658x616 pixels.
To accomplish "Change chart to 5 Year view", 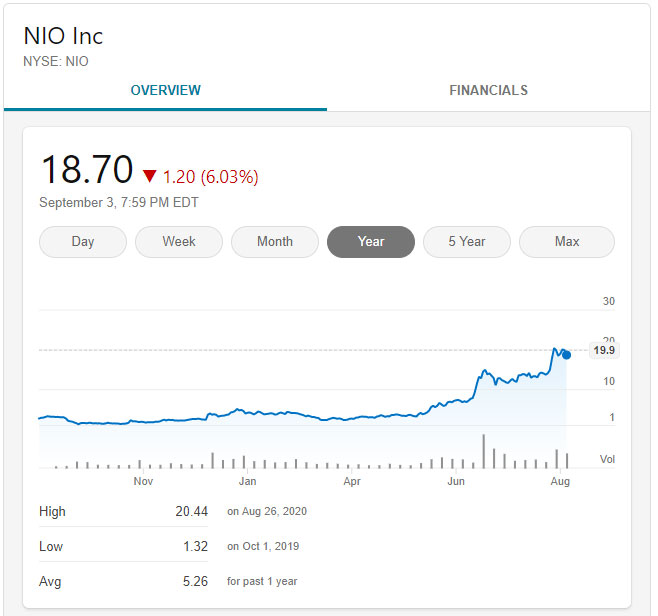I will click(467, 242).
